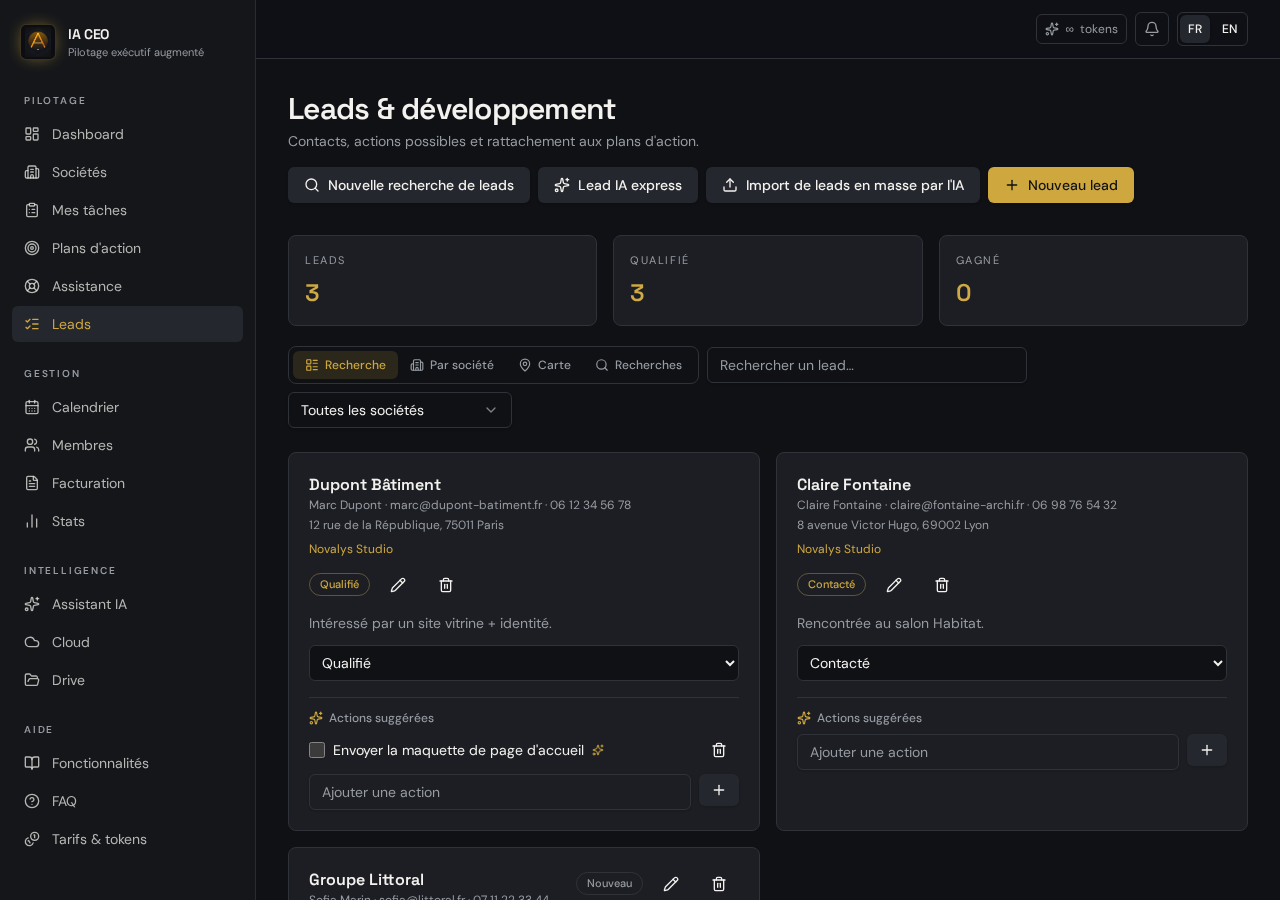
Task: Switch to the Carte view tab
Action: (x=544, y=365)
